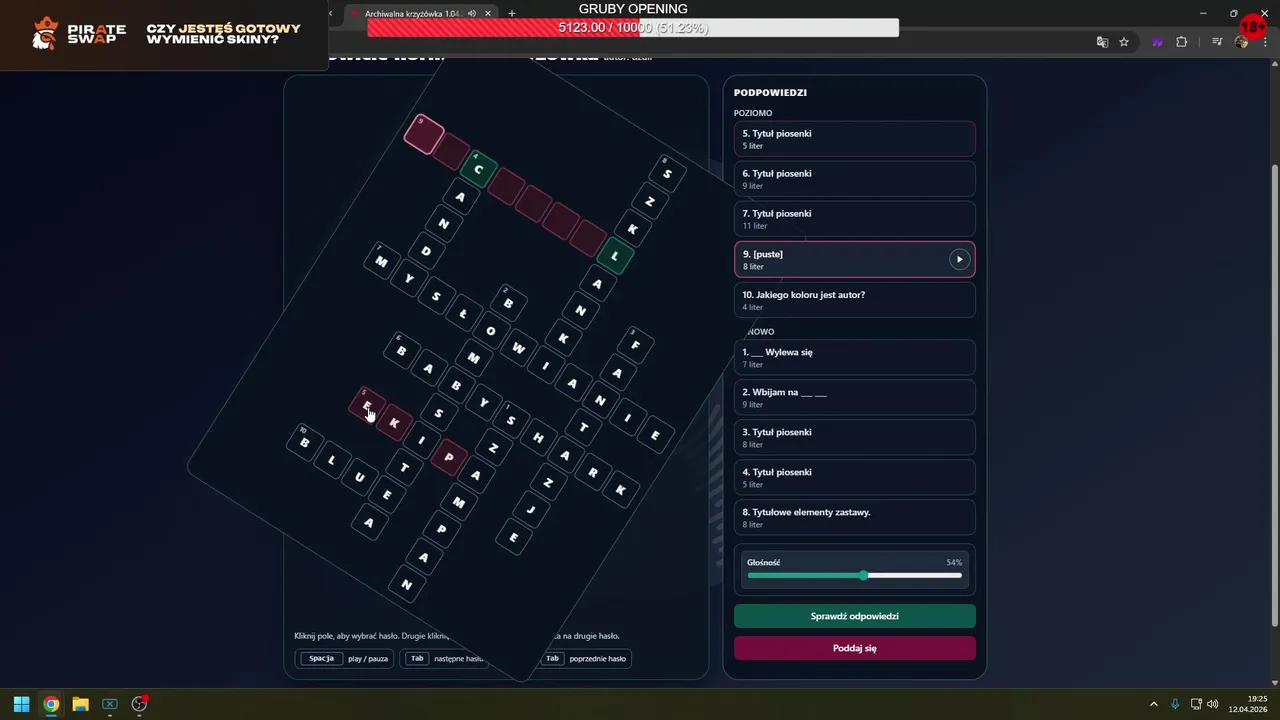This screenshot has height=720, width=1280.
Task: Click the microphone tray icon
Action: [1175, 704]
